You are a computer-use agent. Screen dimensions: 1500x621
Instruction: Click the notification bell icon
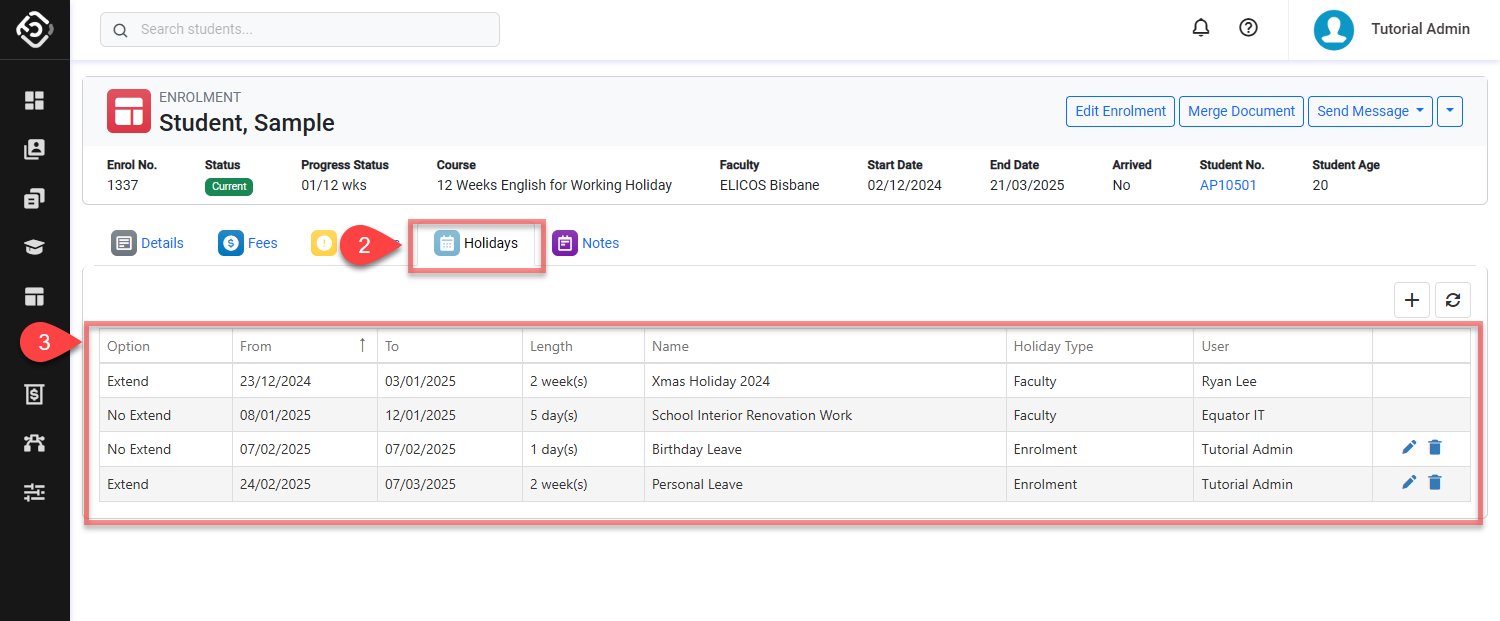(1201, 28)
